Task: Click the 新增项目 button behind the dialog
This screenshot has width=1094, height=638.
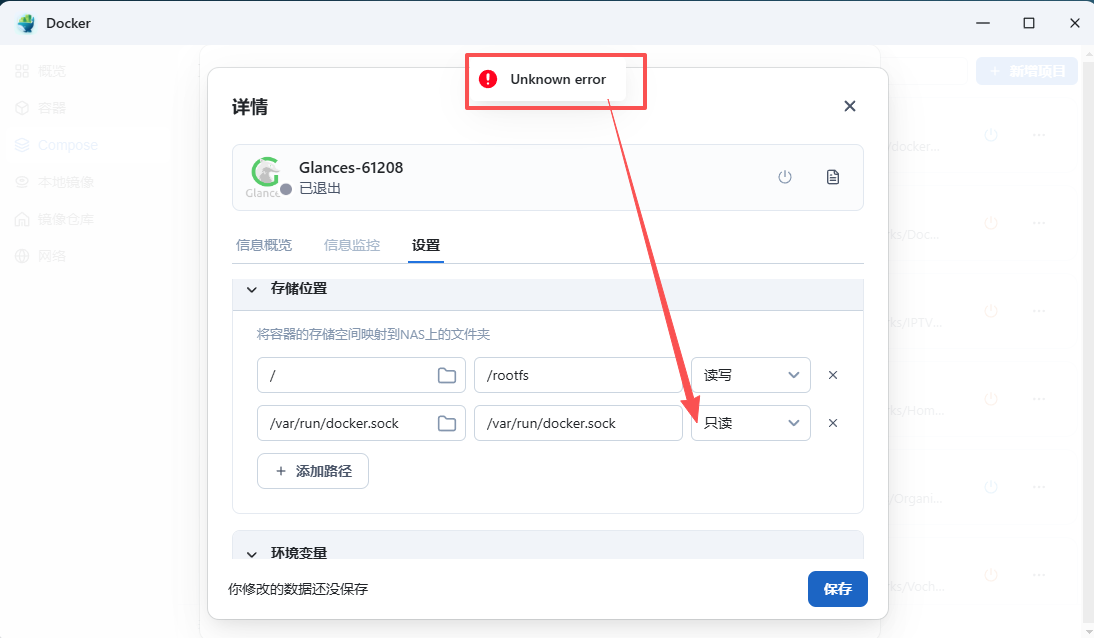Action: pos(1027,71)
